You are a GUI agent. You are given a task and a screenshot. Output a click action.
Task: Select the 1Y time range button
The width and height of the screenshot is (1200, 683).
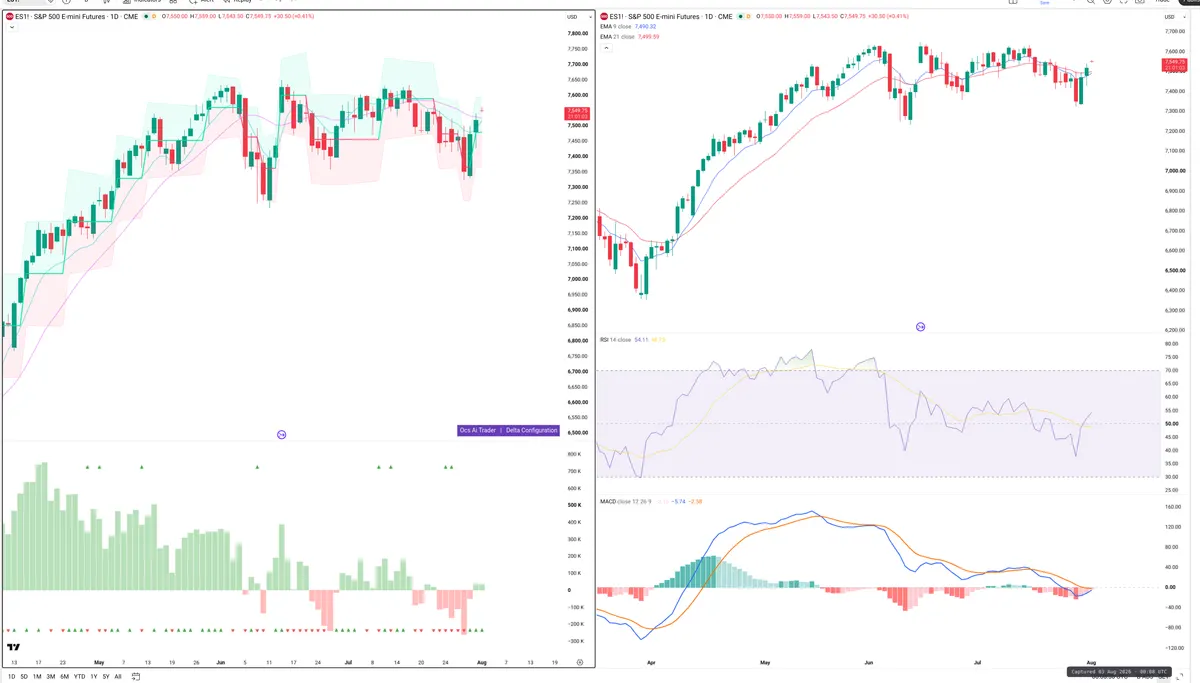pyautogui.click(x=94, y=676)
